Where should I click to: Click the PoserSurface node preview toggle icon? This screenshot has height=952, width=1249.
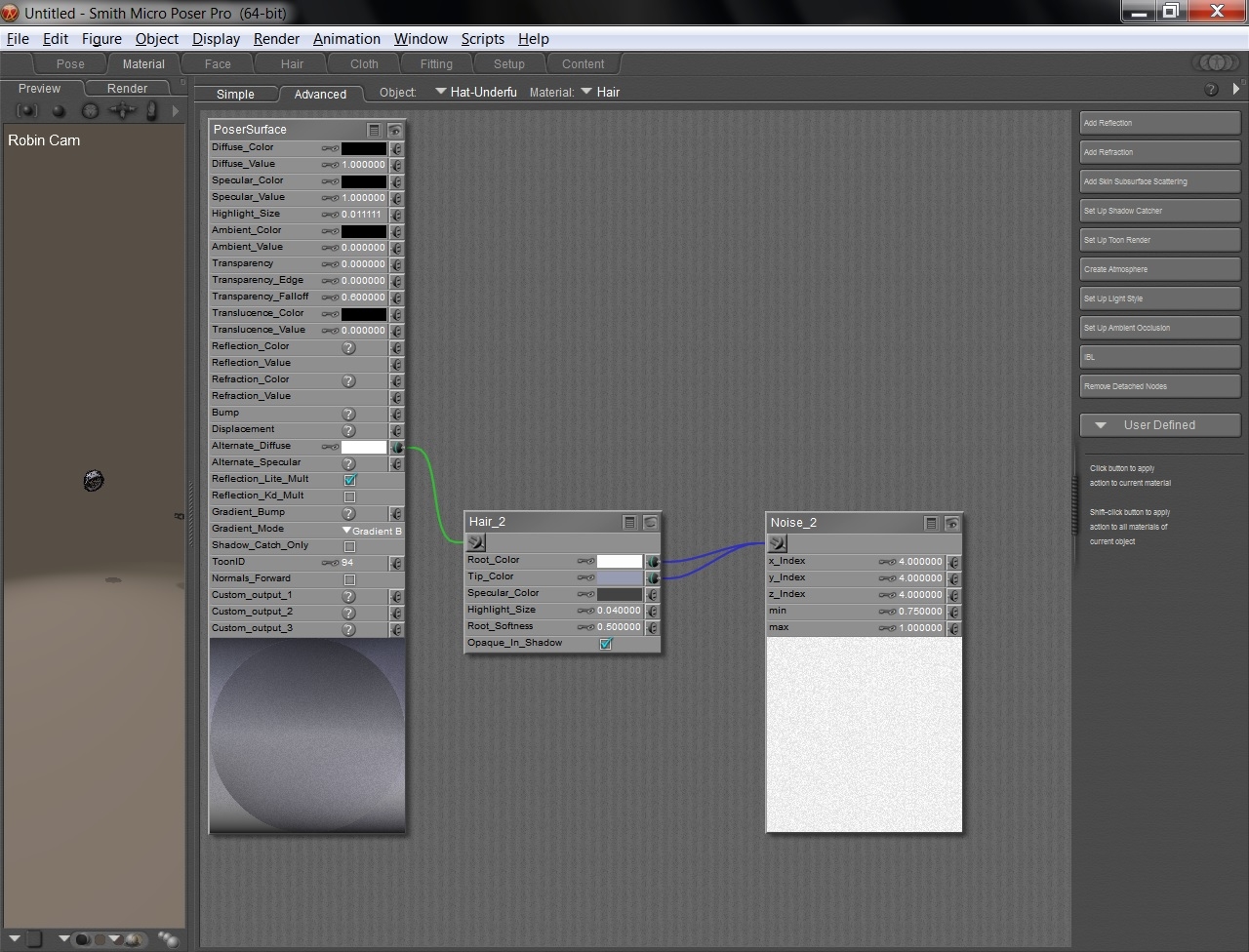[x=395, y=130]
